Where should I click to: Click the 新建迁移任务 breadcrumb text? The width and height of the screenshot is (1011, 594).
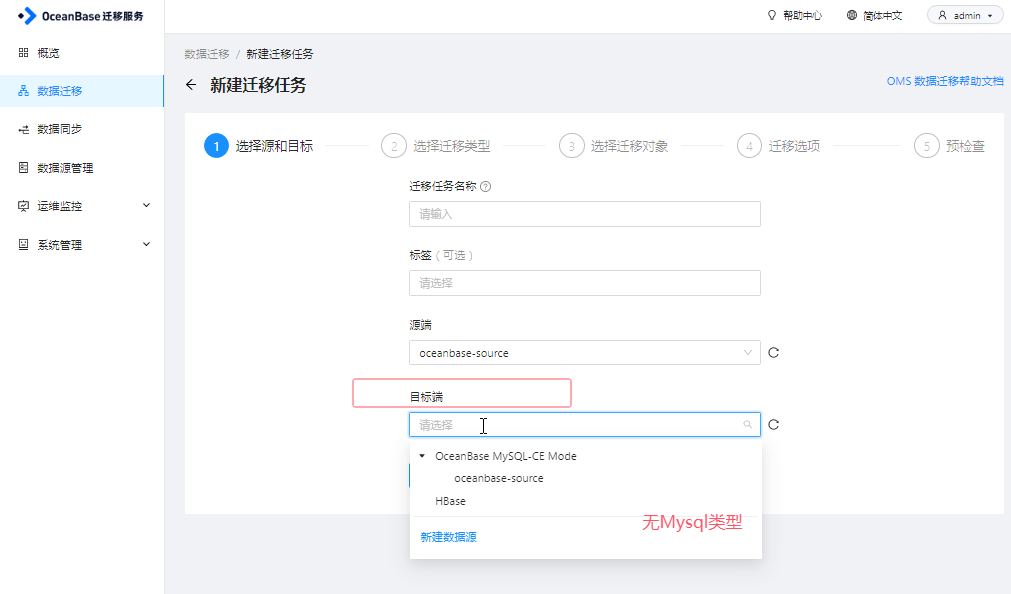tap(280, 54)
